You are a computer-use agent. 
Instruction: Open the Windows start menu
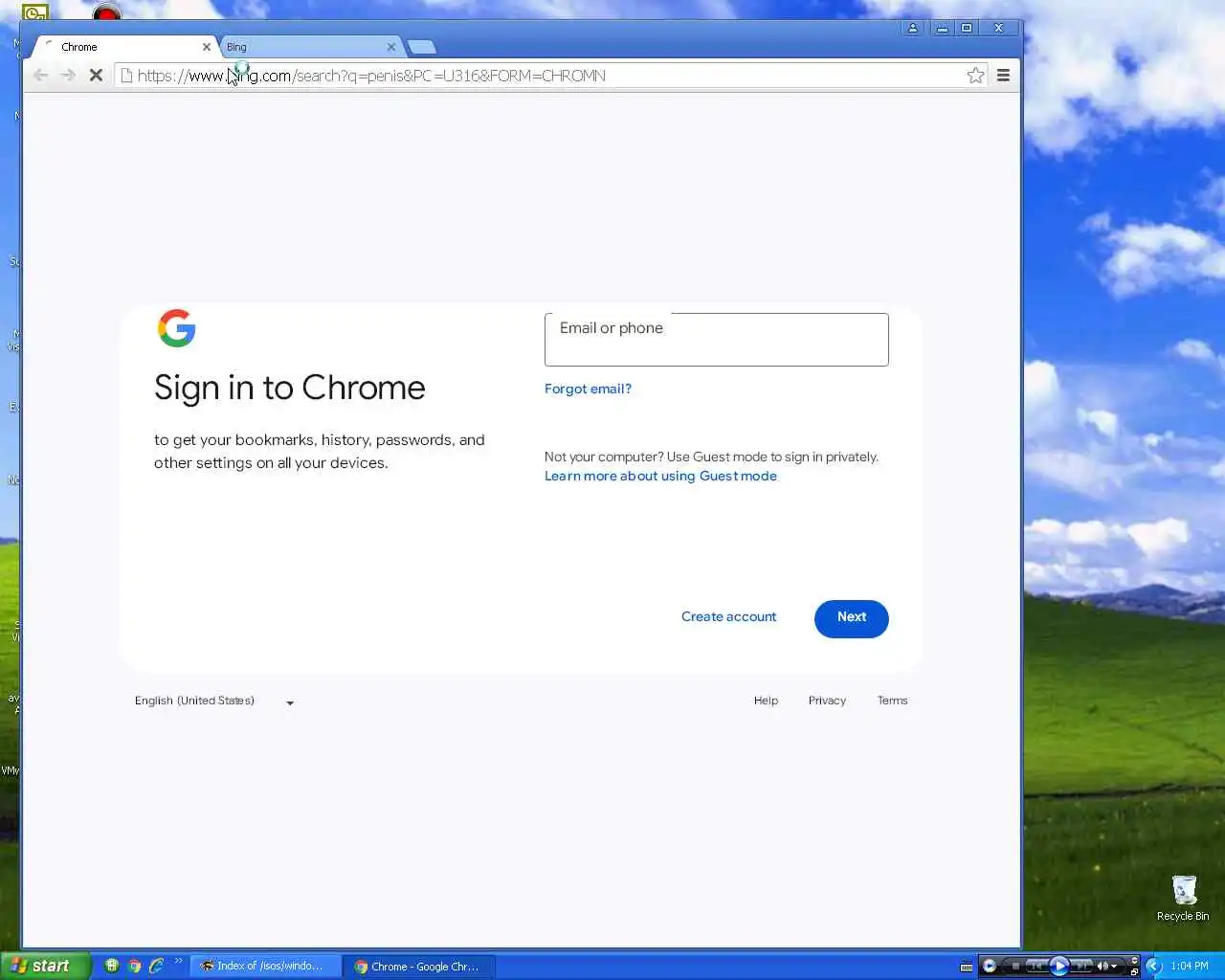point(45,966)
